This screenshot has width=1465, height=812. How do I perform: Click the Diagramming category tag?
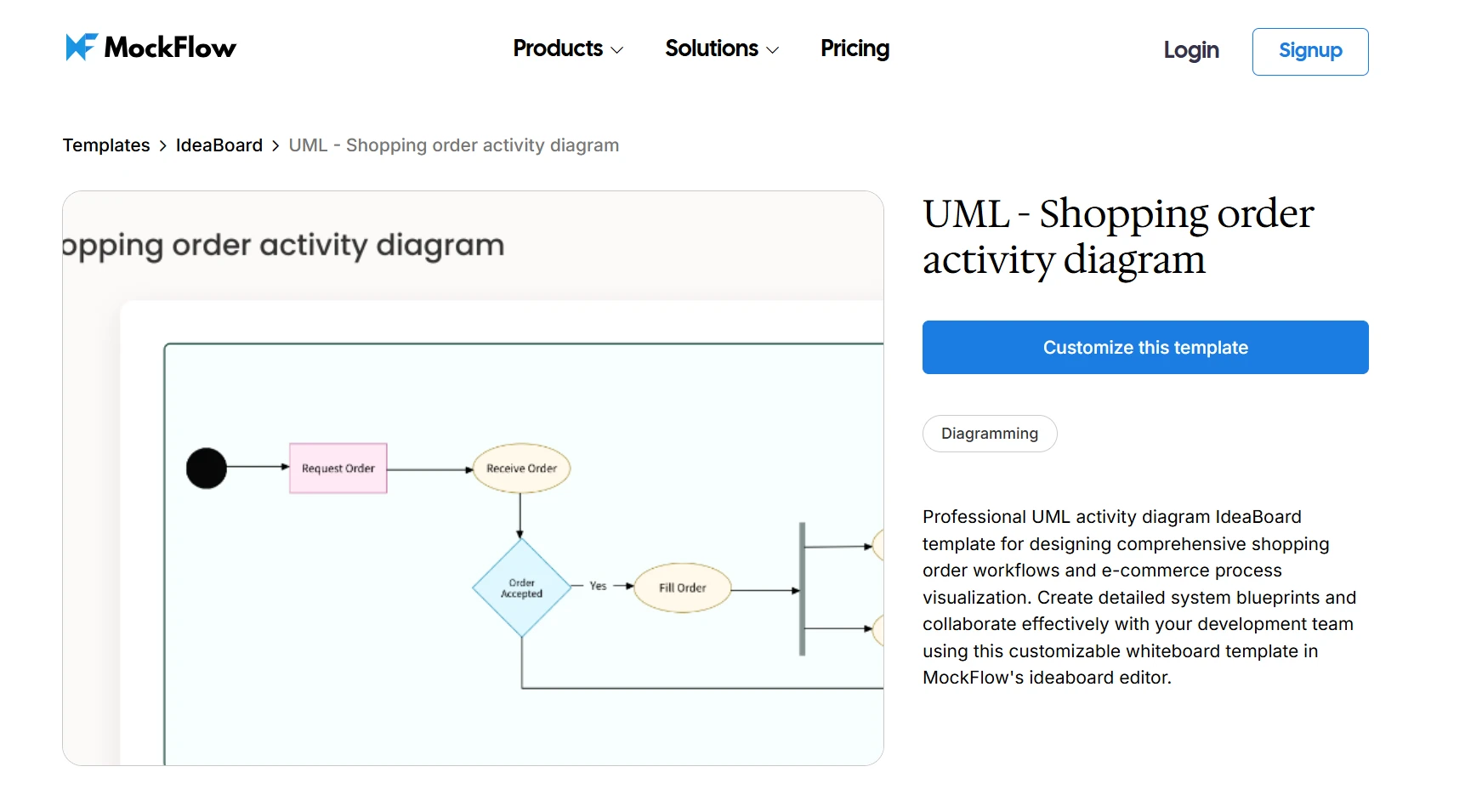(989, 434)
